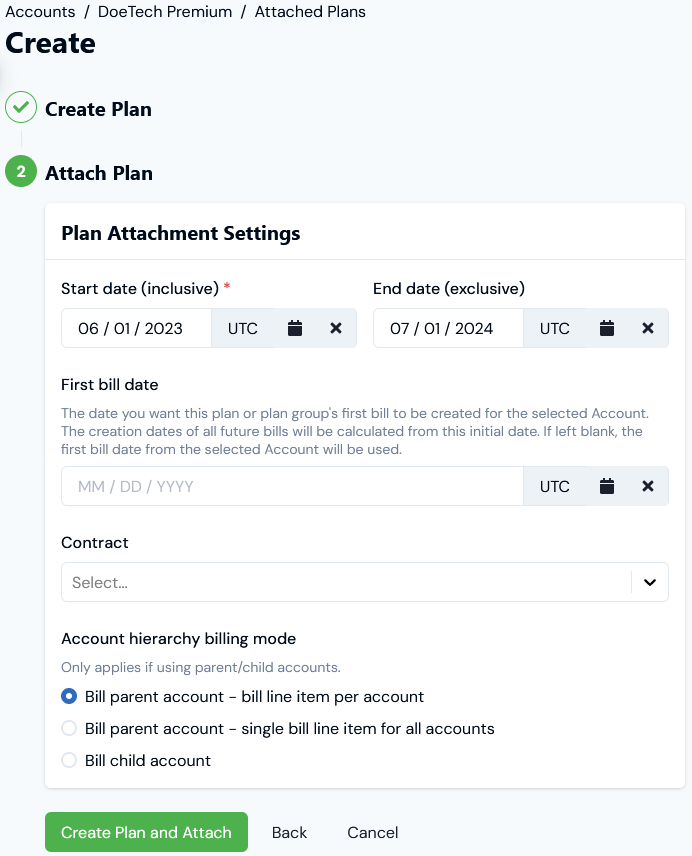Image resolution: width=692 pixels, height=856 pixels.
Task: Open the Contract select dropdown
Action: pyautogui.click(x=350, y=581)
